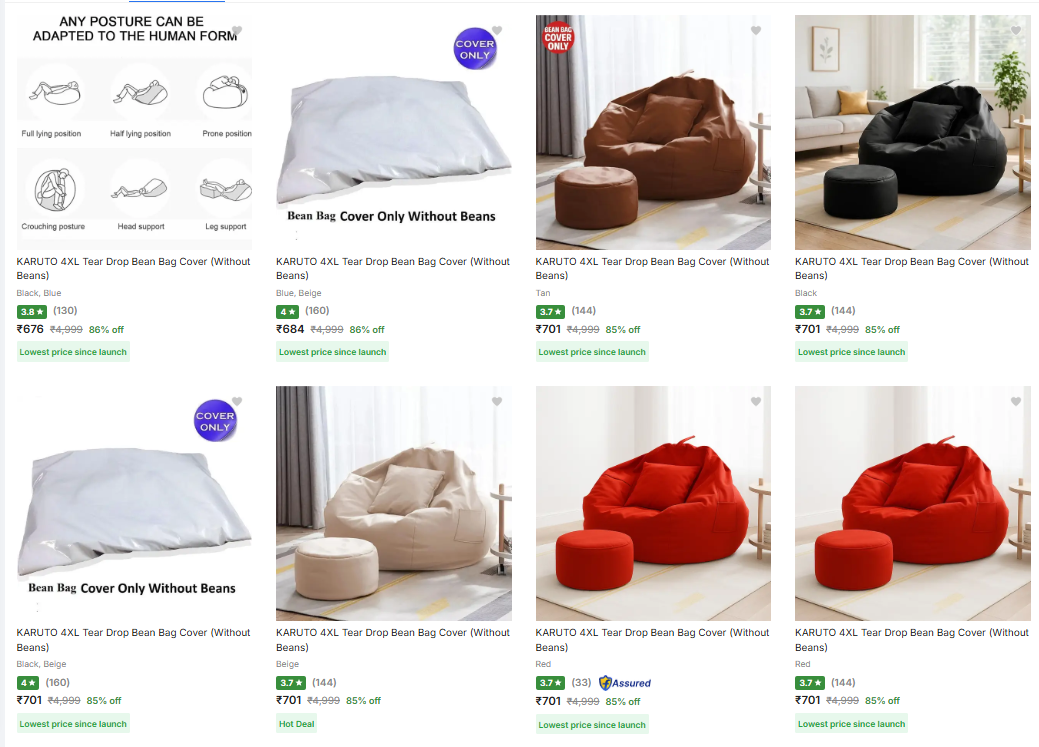Click the (33) reviews count
This screenshot has width=1039, height=747.
[x=581, y=683]
